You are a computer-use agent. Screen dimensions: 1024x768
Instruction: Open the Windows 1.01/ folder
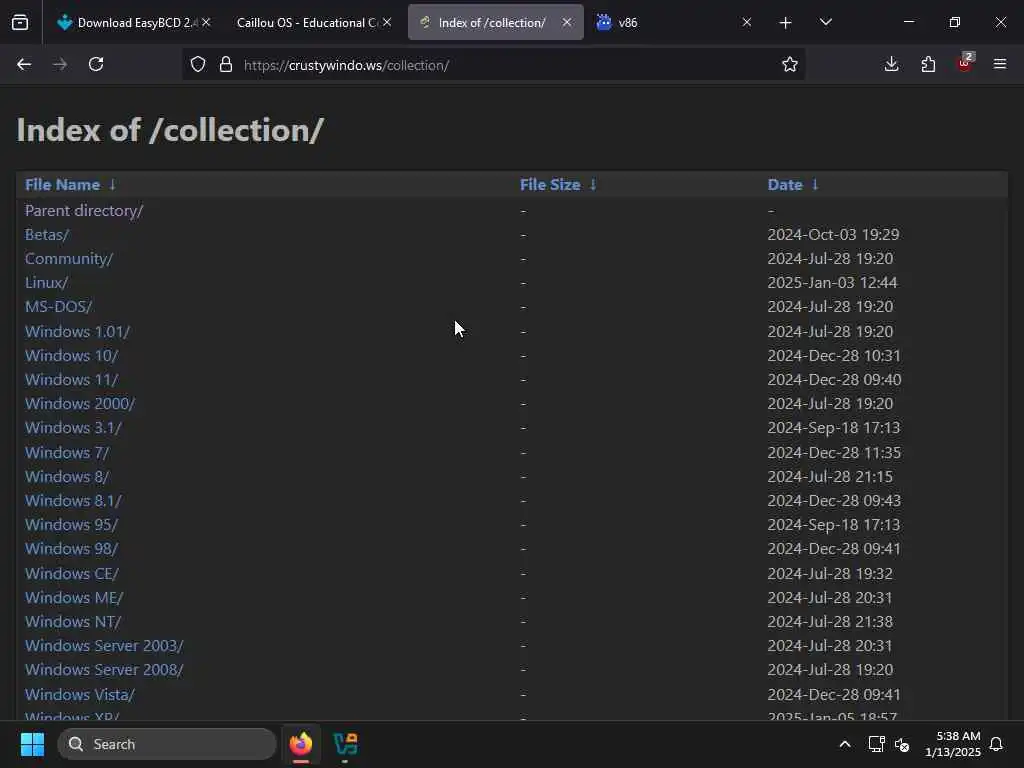click(x=77, y=331)
